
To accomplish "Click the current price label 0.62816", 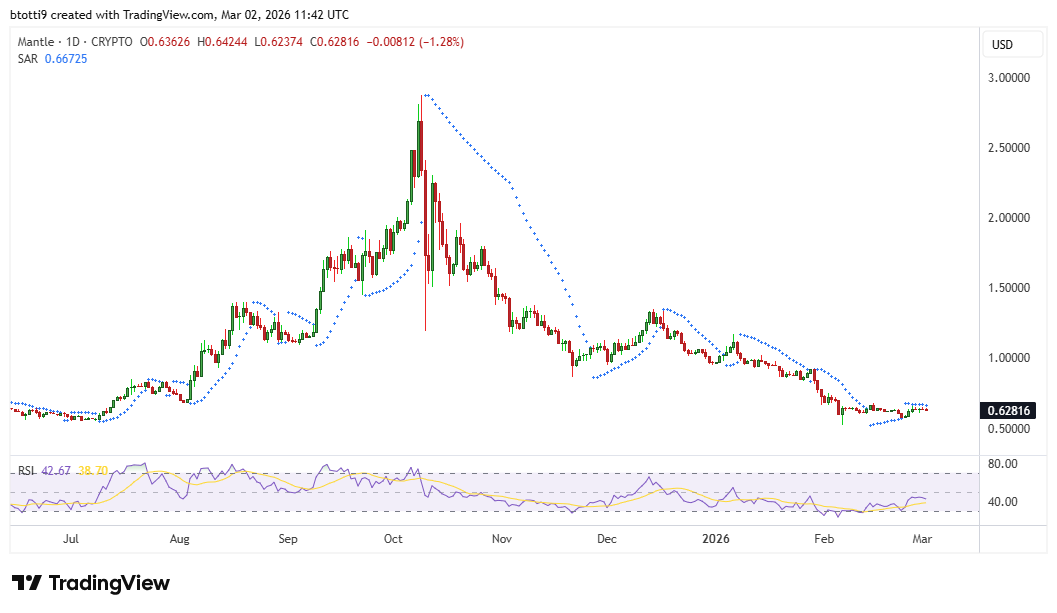I will click(1010, 410).
